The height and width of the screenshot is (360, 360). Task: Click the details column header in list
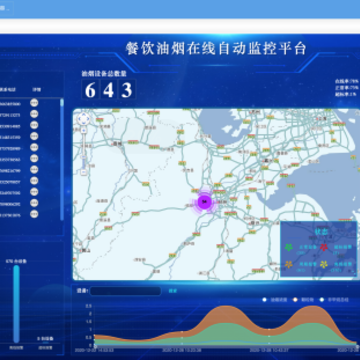(36, 90)
